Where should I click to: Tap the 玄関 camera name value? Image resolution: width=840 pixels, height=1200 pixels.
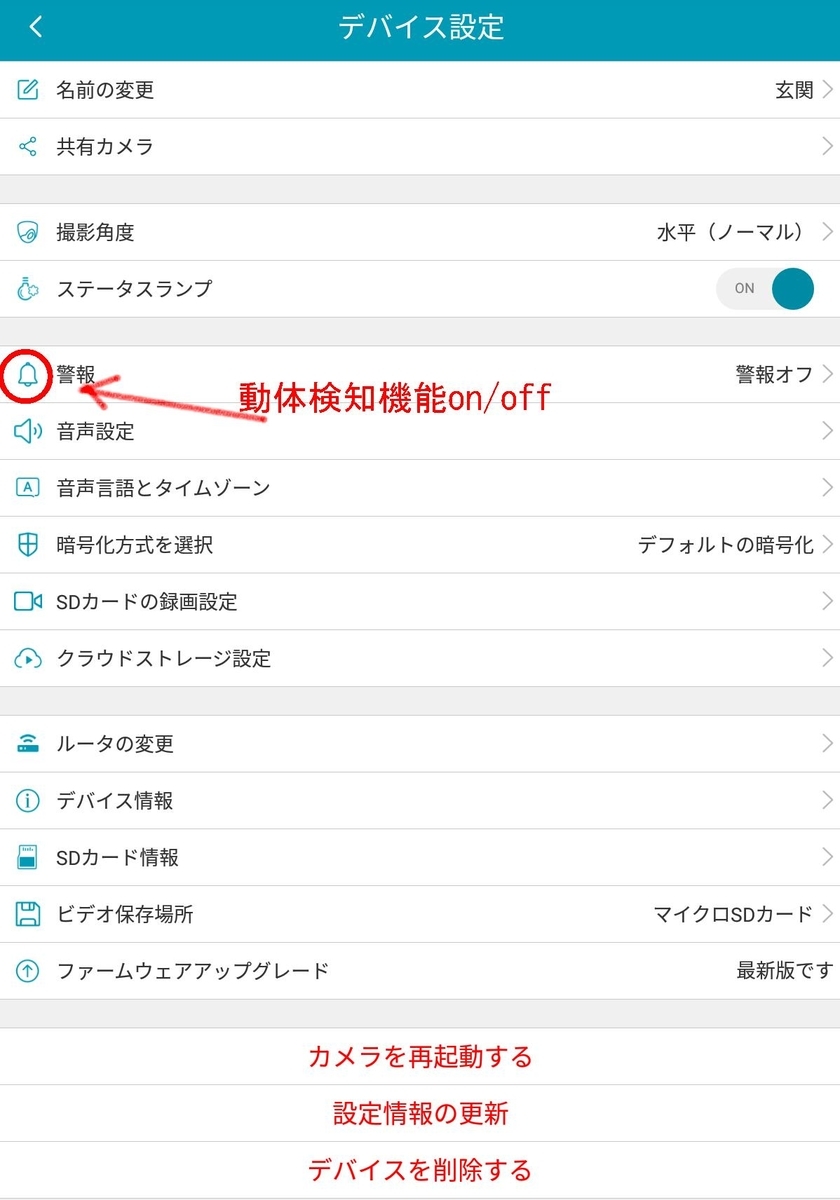[x=795, y=90]
